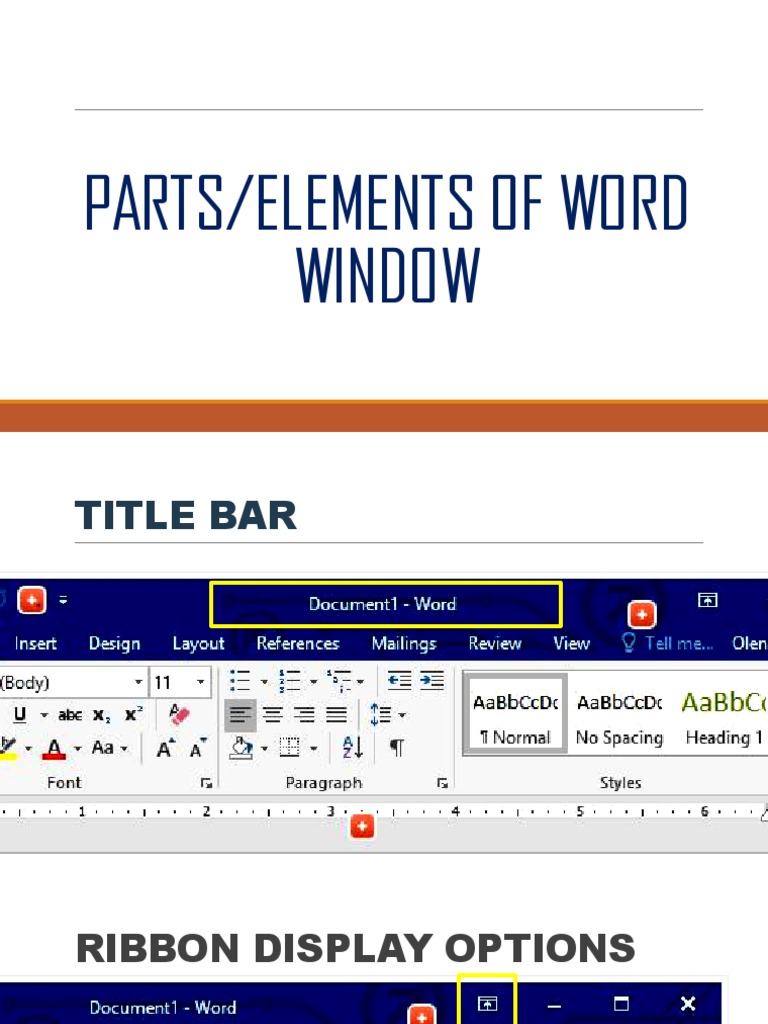Grow the font size
This screenshot has width=768, height=1024.
coord(166,748)
